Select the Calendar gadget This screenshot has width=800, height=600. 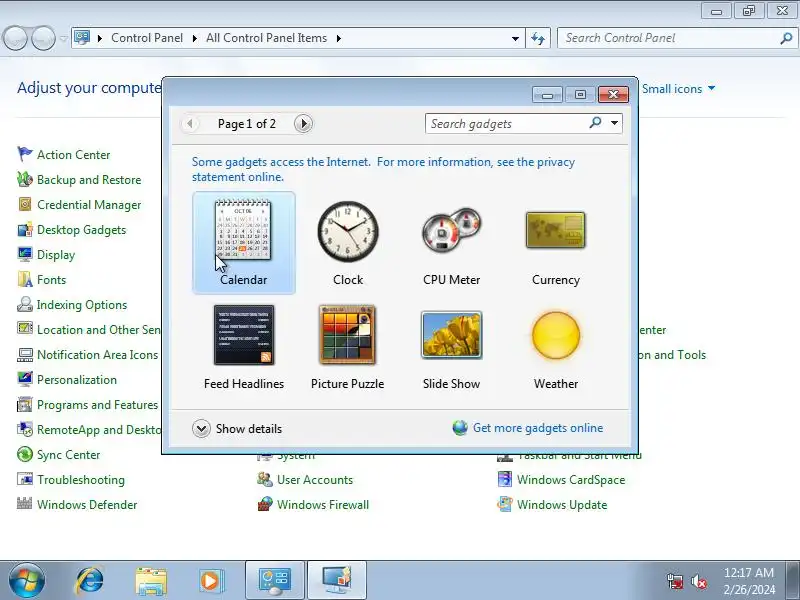click(243, 242)
